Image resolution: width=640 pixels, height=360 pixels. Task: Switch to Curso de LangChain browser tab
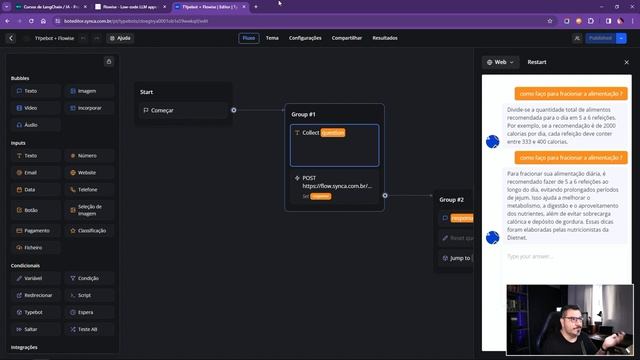pyautogui.click(x=51, y=7)
